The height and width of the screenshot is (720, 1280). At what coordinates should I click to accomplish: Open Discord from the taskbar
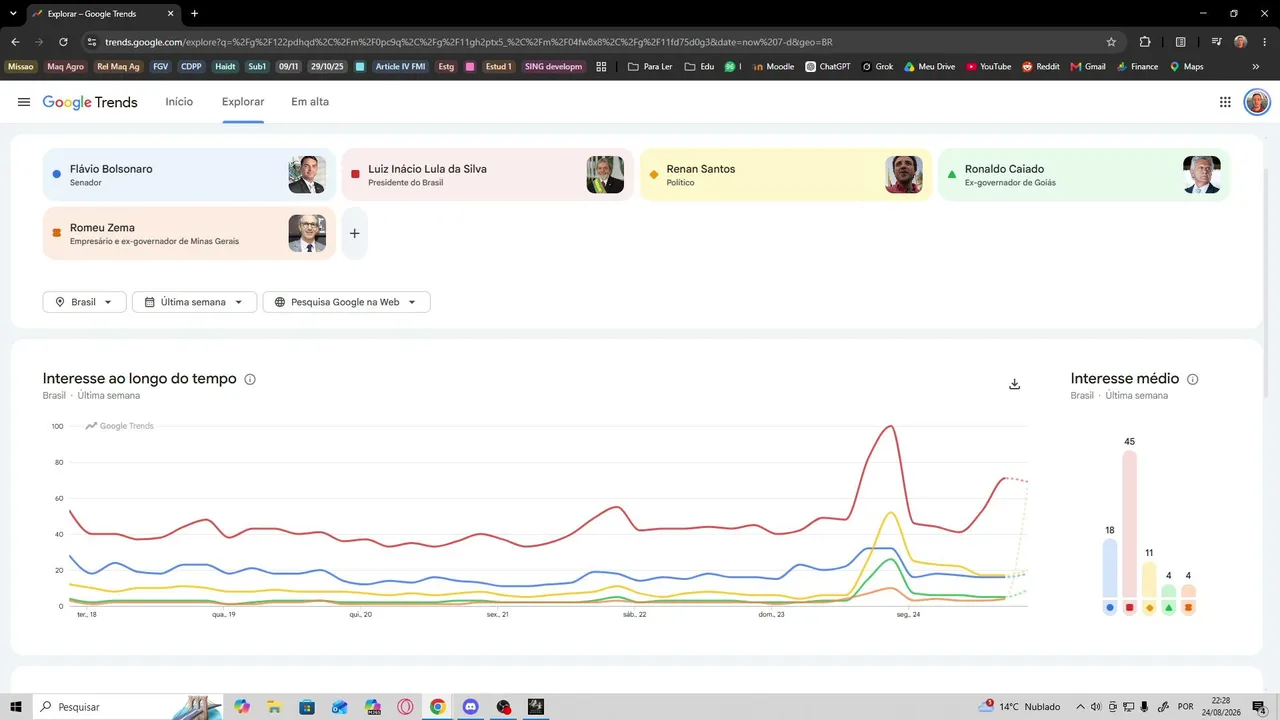(471, 707)
